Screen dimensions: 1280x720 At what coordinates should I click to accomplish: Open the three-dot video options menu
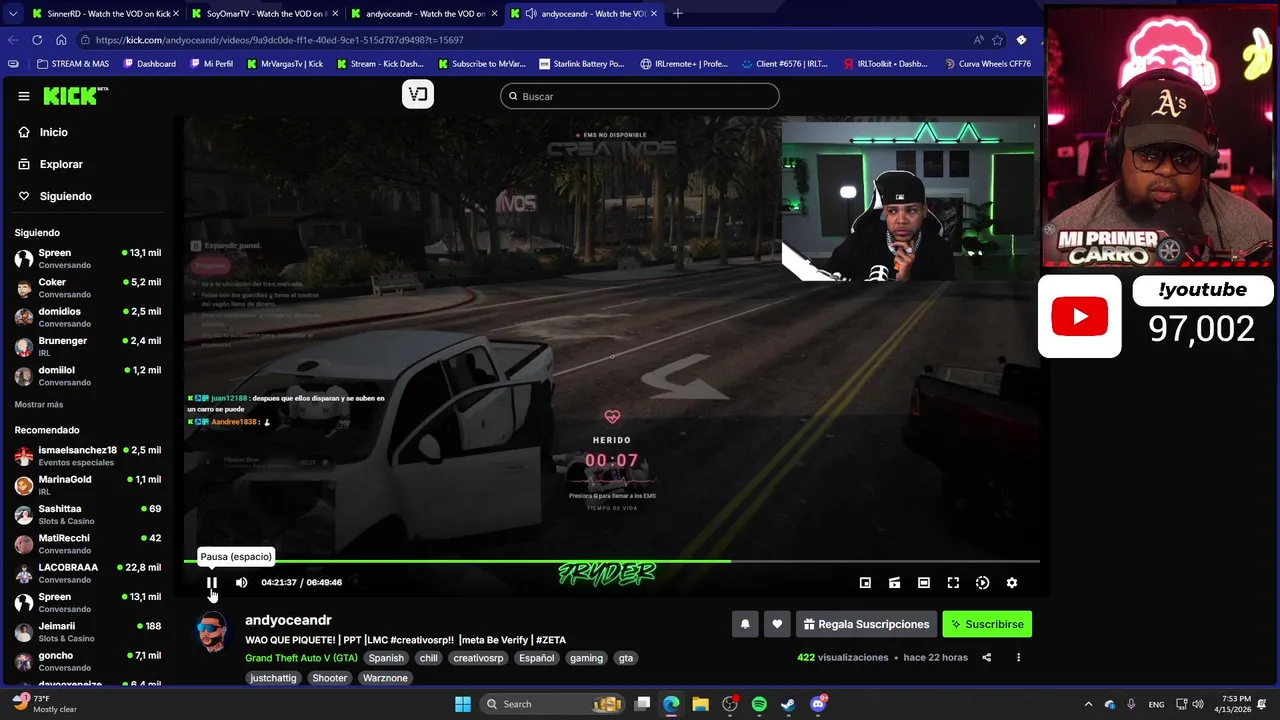(x=1018, y=658)
